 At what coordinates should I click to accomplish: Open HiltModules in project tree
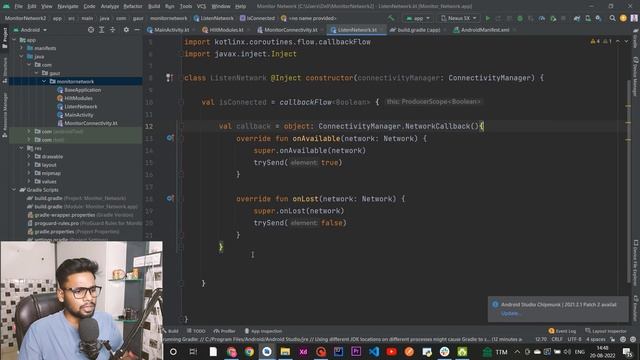[x=78, y=98]
